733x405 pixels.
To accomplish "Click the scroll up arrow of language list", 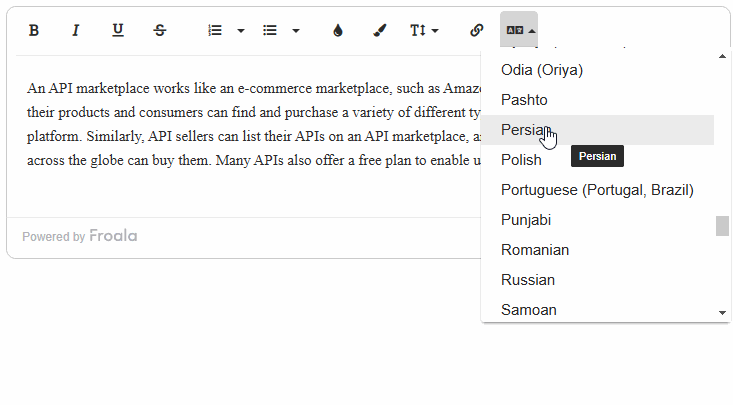I will [x=722, y=56].
